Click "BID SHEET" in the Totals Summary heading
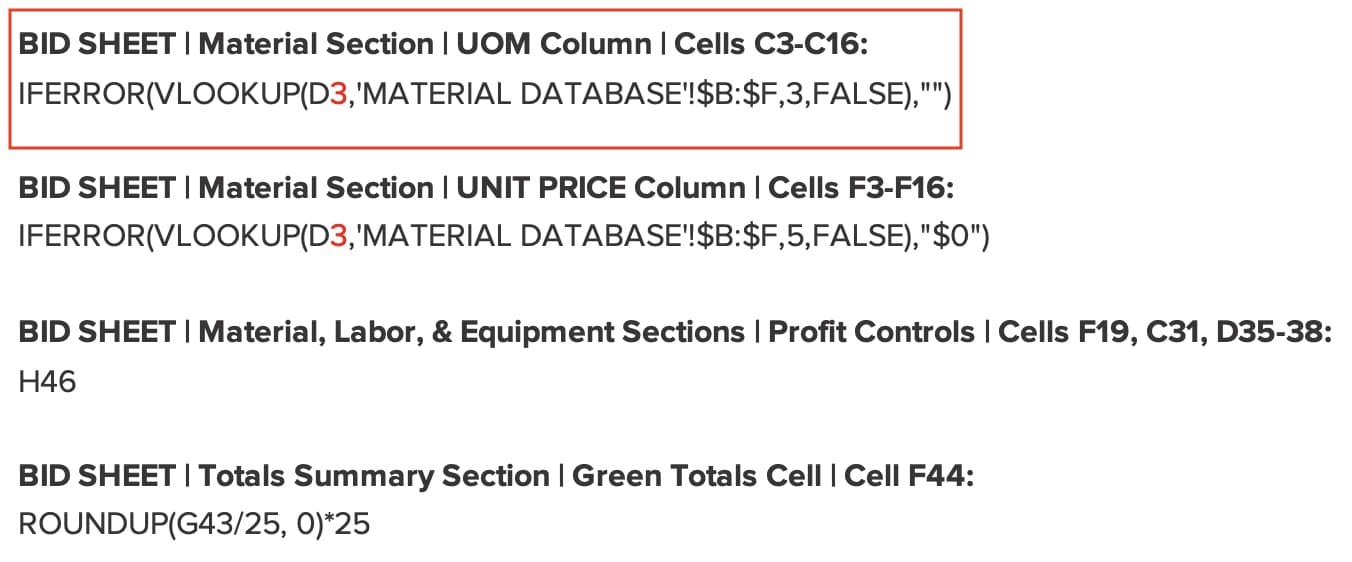This screenshot has height=562, width=1352. tap(97, 476)
